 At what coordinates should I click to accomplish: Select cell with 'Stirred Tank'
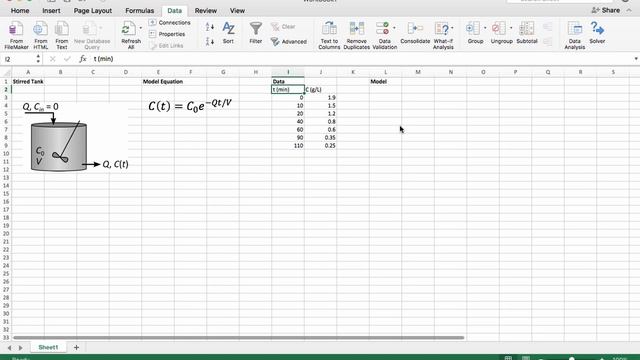pos(28,82)
